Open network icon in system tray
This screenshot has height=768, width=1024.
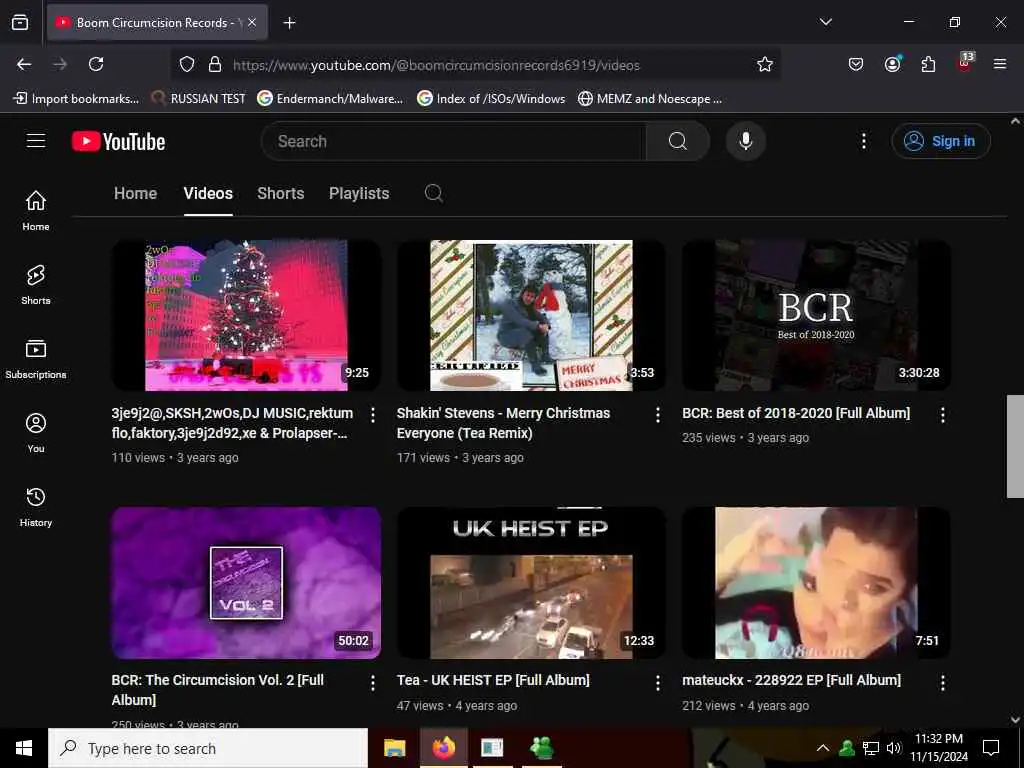point(870,748)
